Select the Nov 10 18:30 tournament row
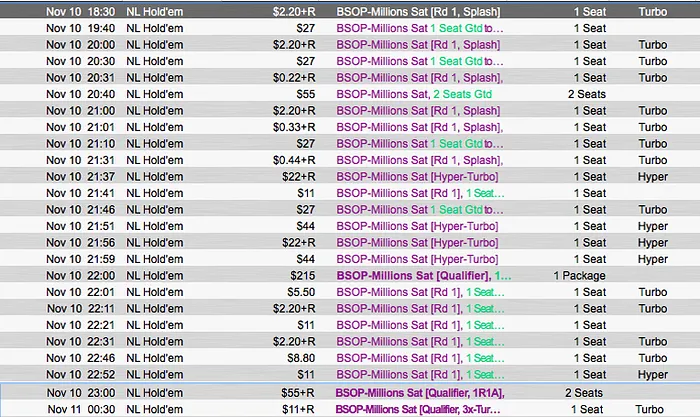This screenshot has height=417, width=700. pyautogui.click(x=350, y=12)
